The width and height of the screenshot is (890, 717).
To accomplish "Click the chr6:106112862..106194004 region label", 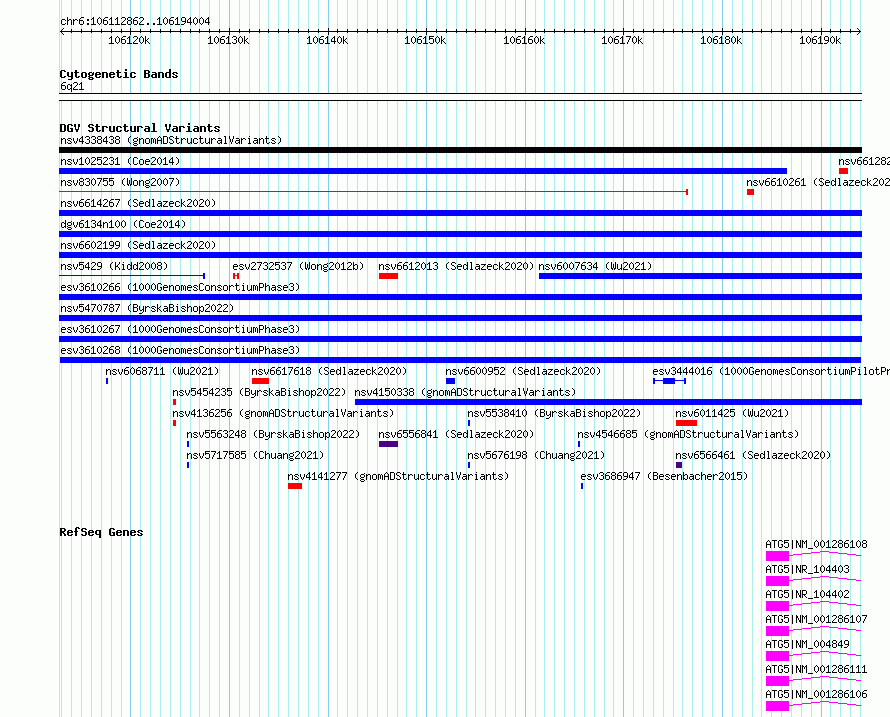I will click(135, 22).
